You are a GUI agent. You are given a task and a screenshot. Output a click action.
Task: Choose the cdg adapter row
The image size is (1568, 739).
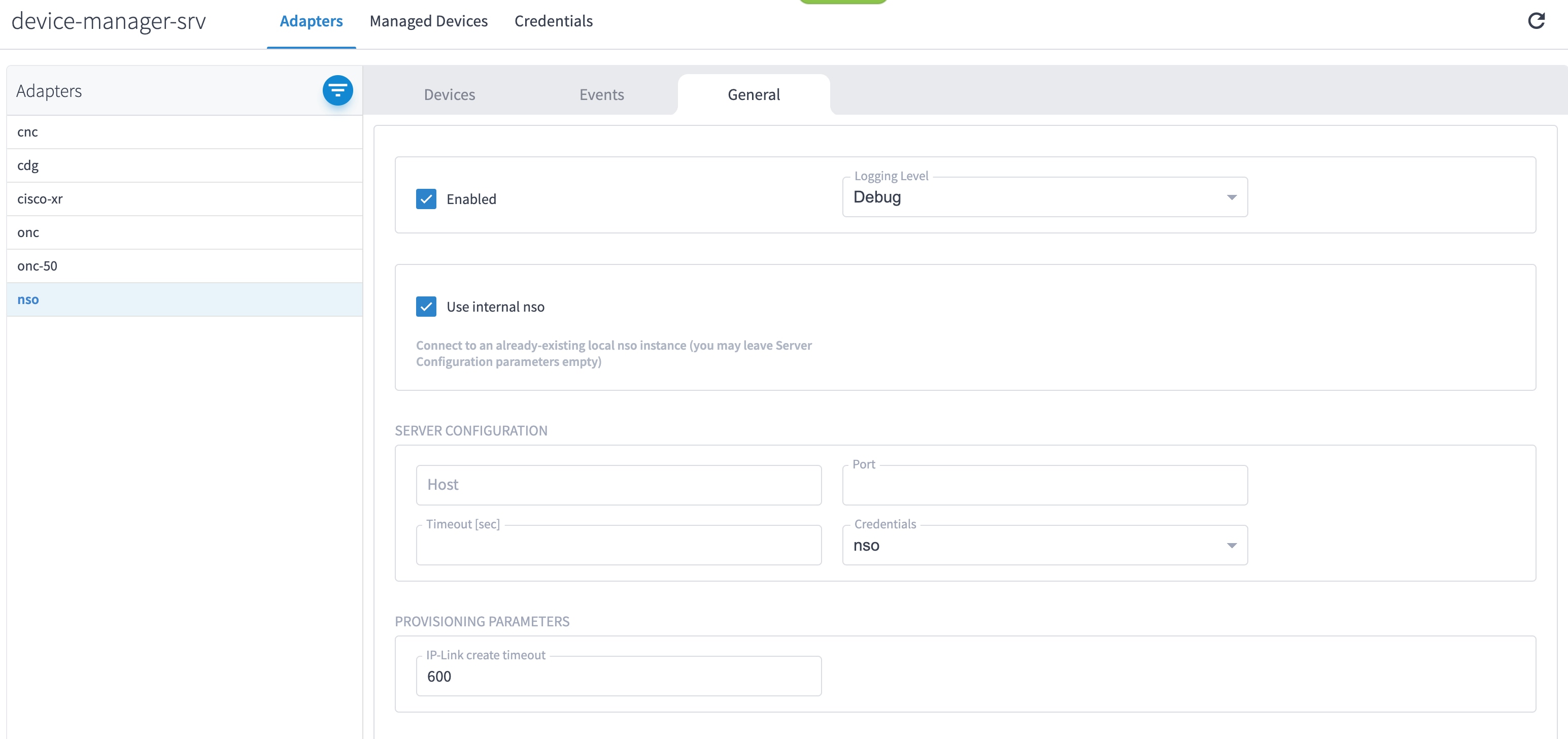tap(184, 165)
